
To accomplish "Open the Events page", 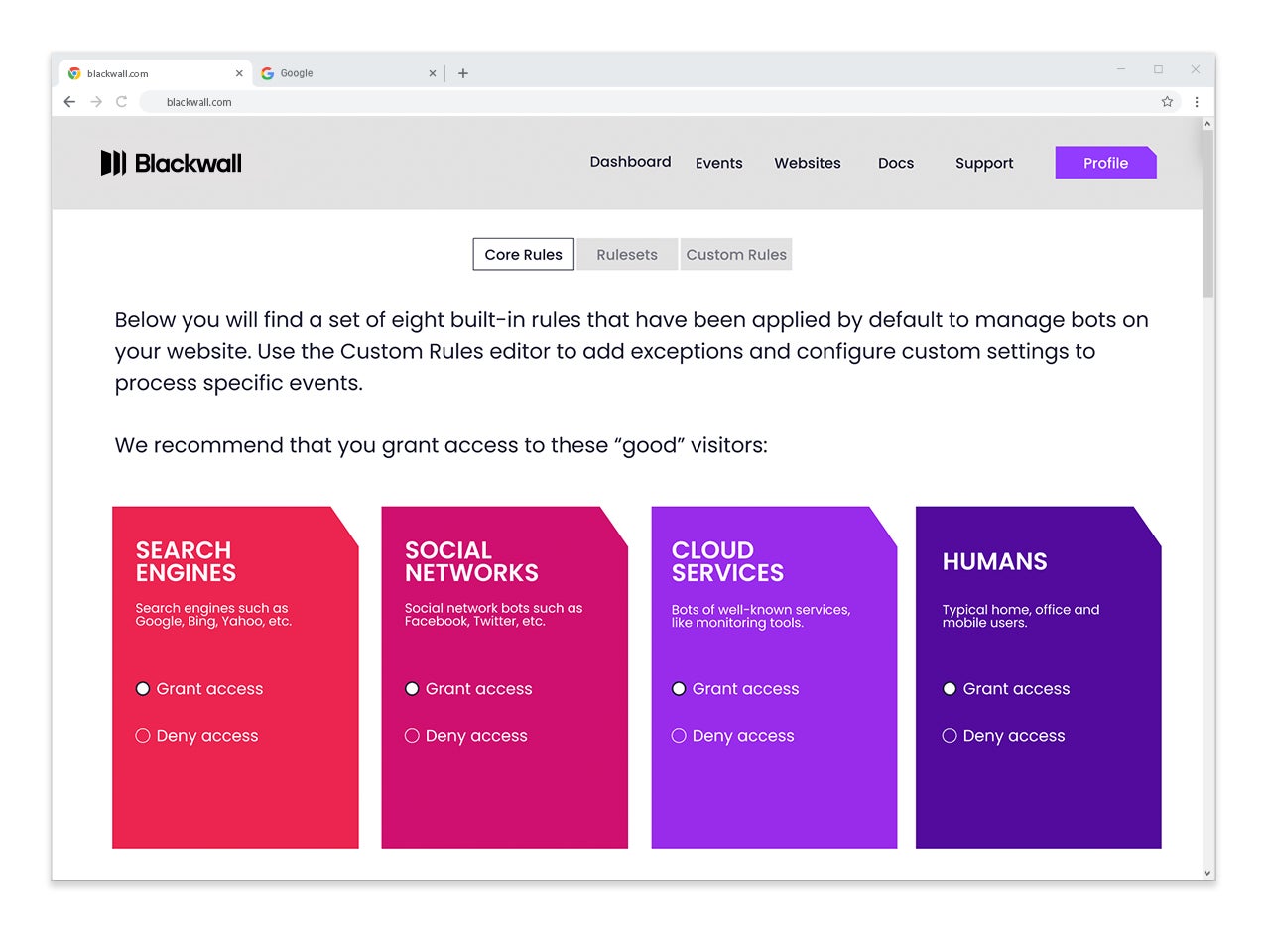I will tap(719, 163).
